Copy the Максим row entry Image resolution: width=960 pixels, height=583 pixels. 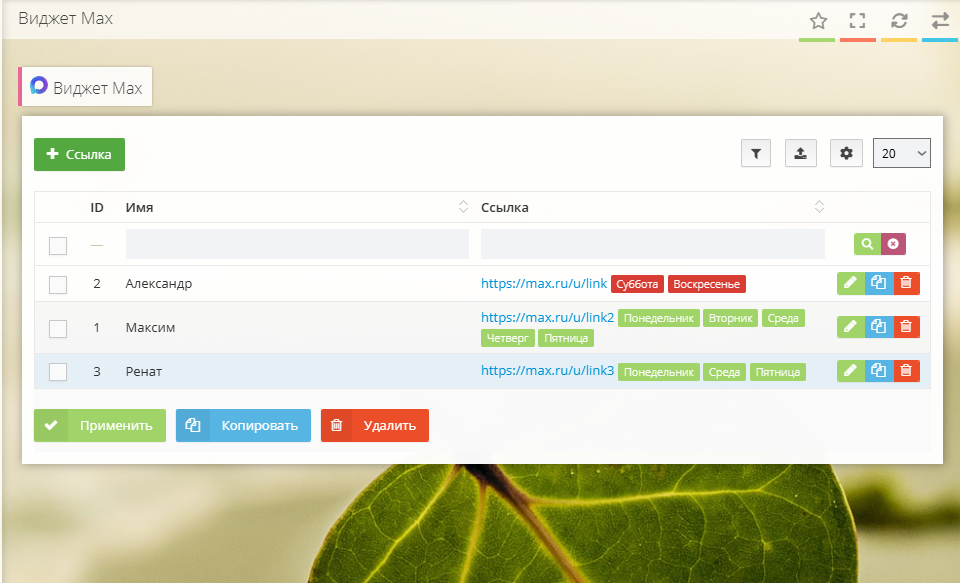click(878, 326)
